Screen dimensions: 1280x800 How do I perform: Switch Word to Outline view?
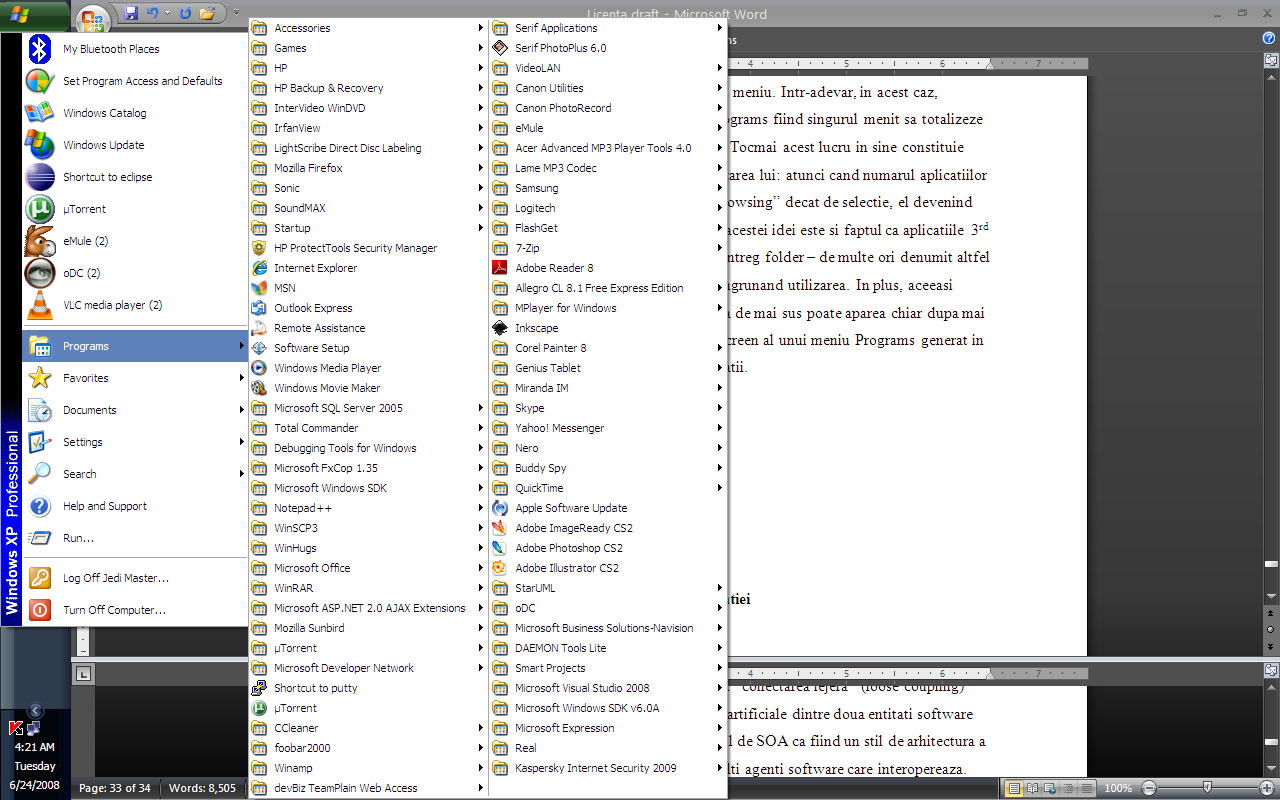1069,788
